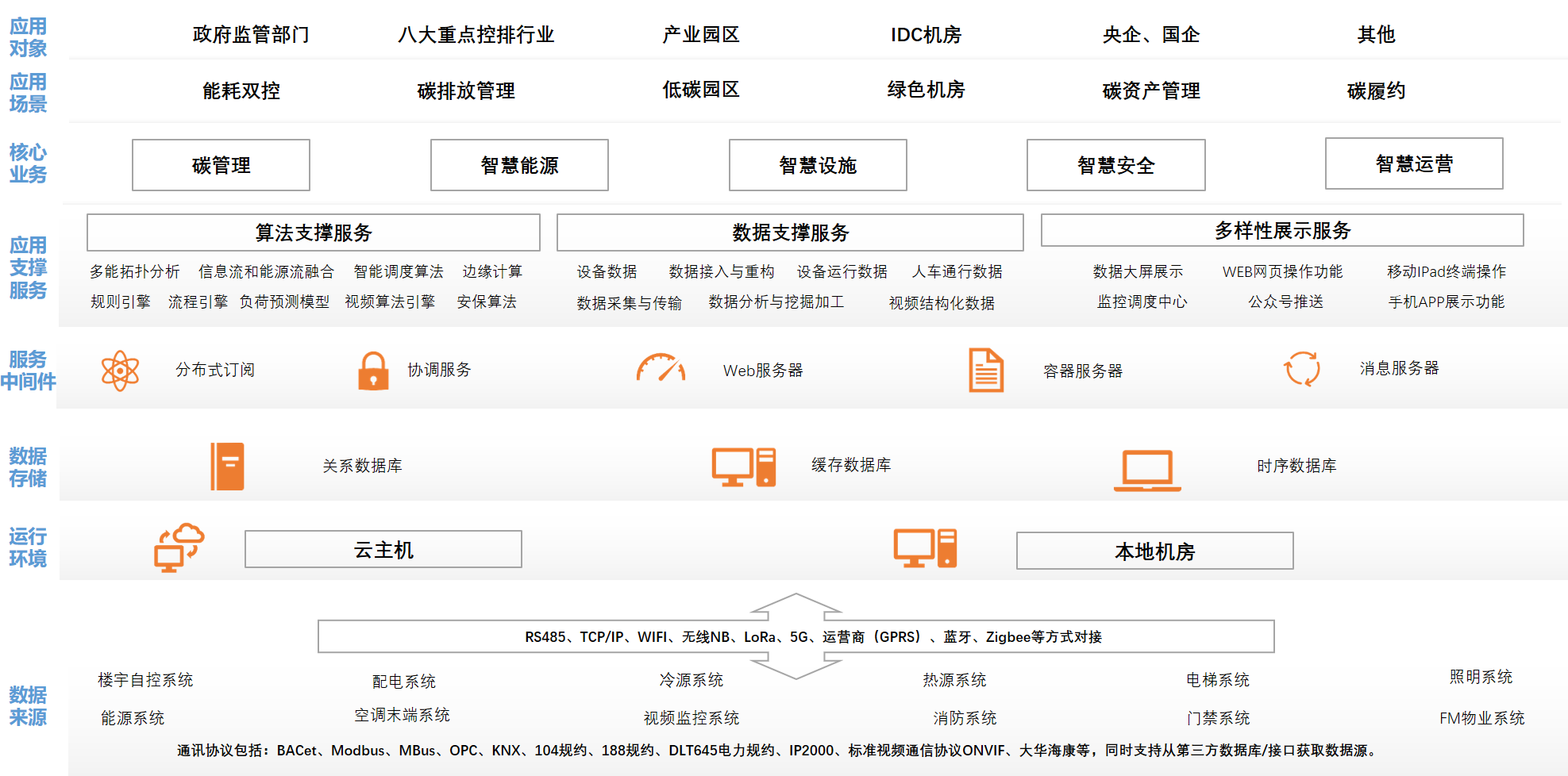Click the desktop icon beside 本地机房
This screenshot has height=776, width=1568.
point(925,548)
